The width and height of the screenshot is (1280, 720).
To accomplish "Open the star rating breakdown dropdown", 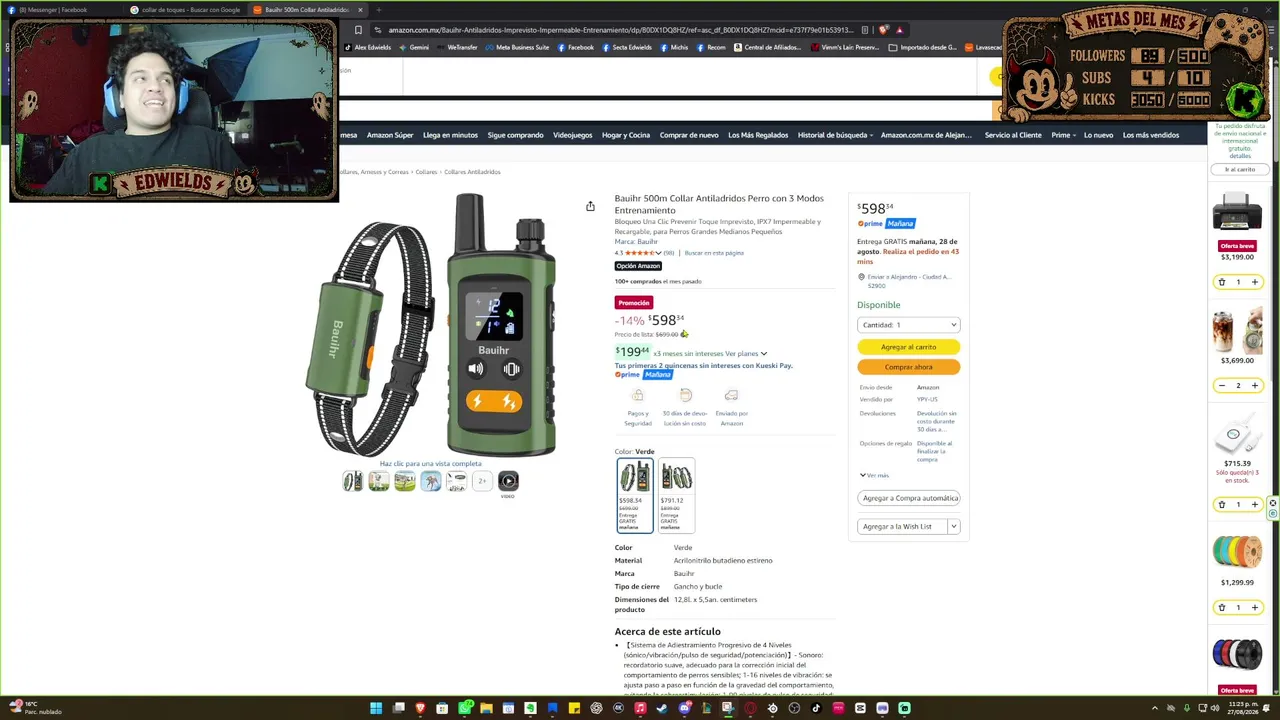I will coord(658,253).
